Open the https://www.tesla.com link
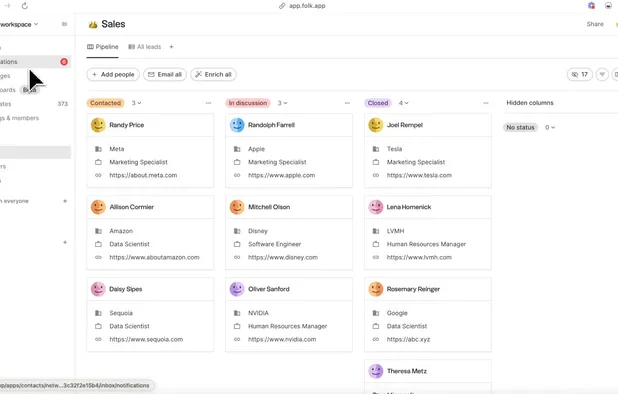Viewport: 618px width, 394px height. (419, 175)
